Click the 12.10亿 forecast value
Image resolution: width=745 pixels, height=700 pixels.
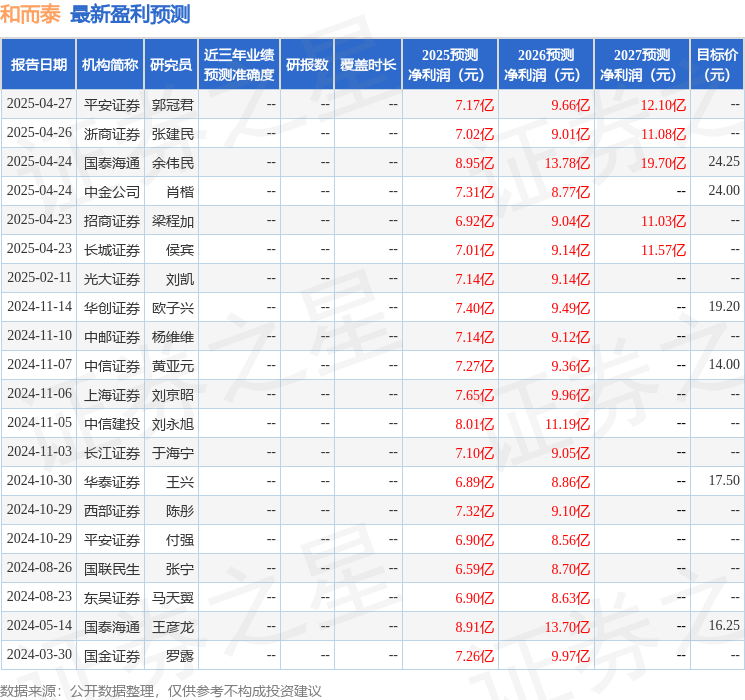pyautogui.click(x=663, y=105)
